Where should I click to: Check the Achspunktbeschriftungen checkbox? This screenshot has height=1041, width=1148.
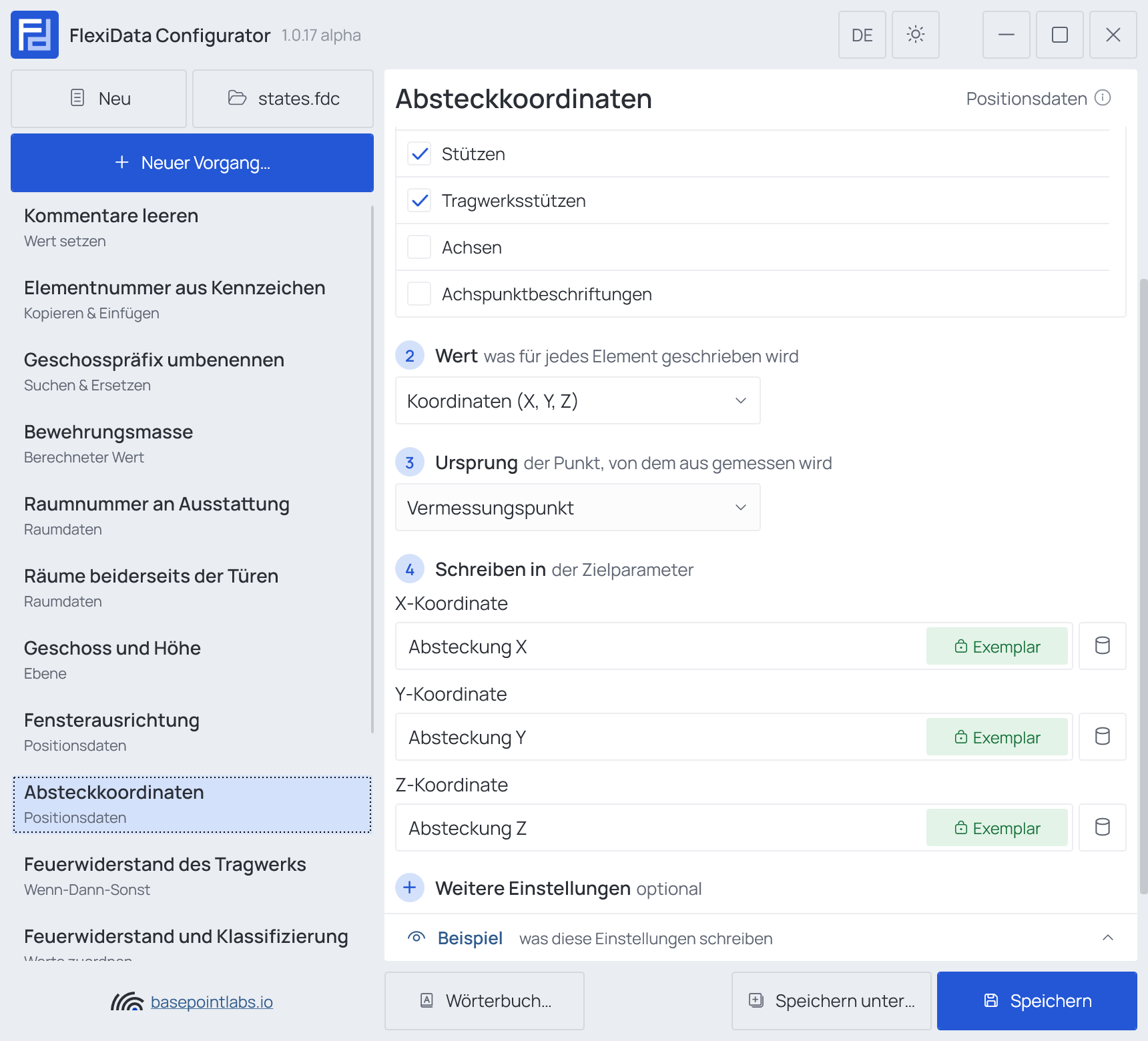[x=419, y=294]
